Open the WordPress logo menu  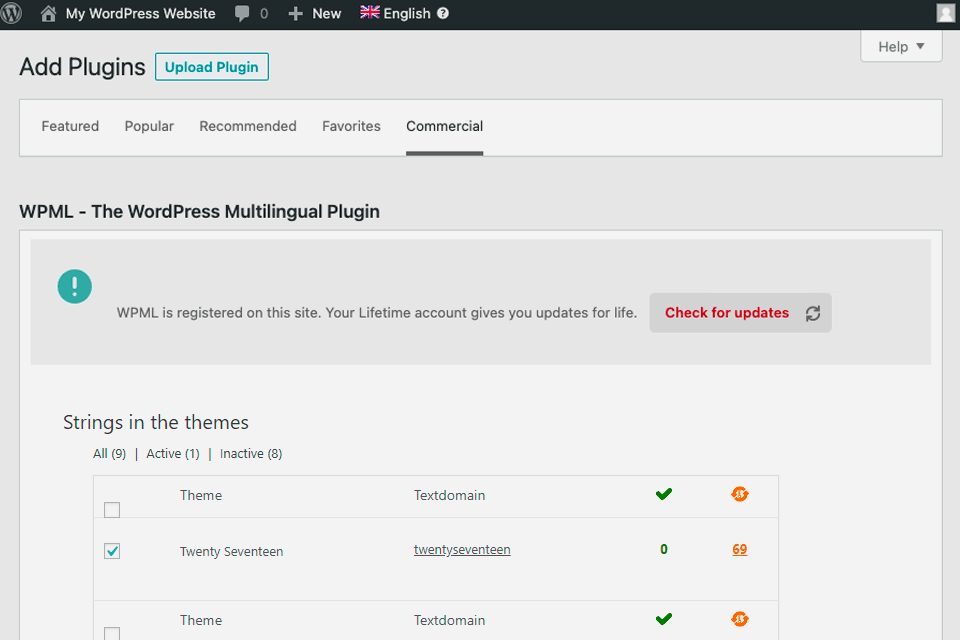pos(11,13)
